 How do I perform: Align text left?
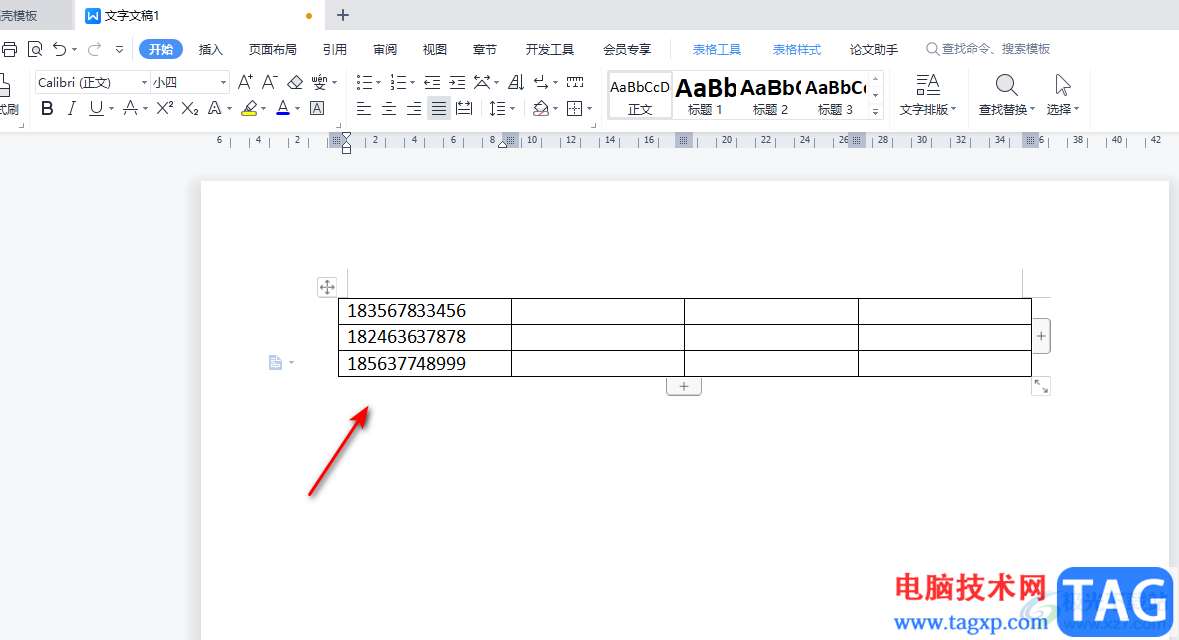point(364,108)
